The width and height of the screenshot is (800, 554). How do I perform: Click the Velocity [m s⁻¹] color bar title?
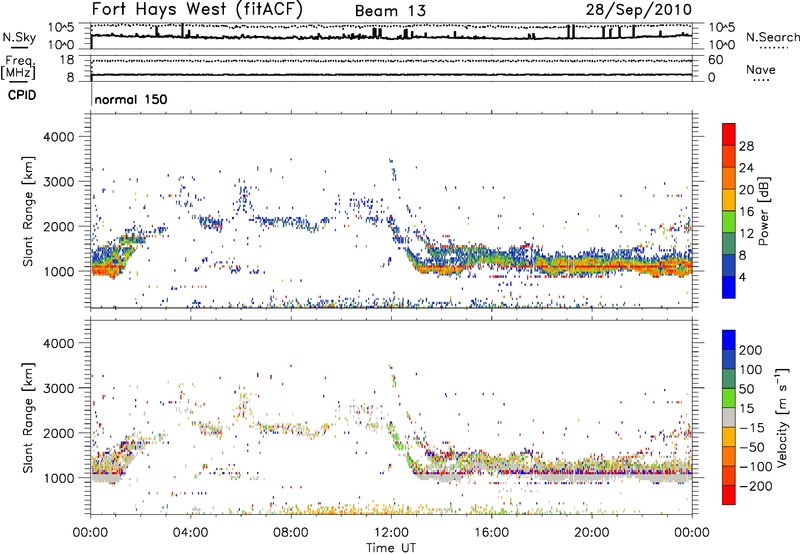point(782,418)
